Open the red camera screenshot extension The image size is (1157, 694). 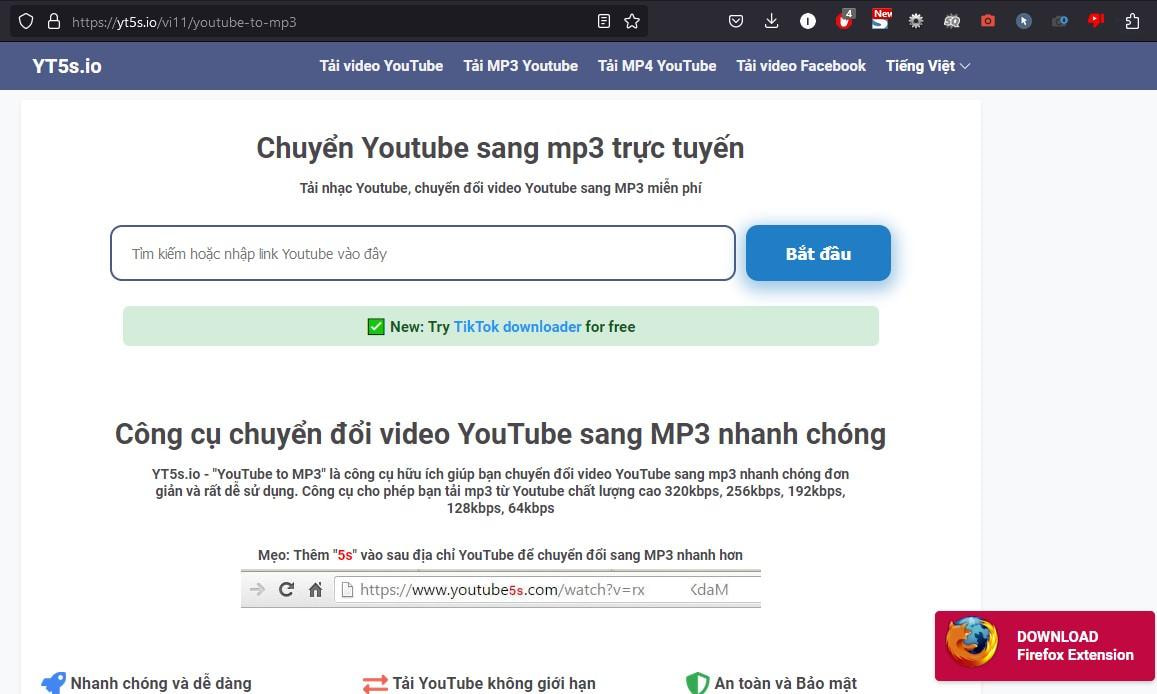click(x=988, y=21)
